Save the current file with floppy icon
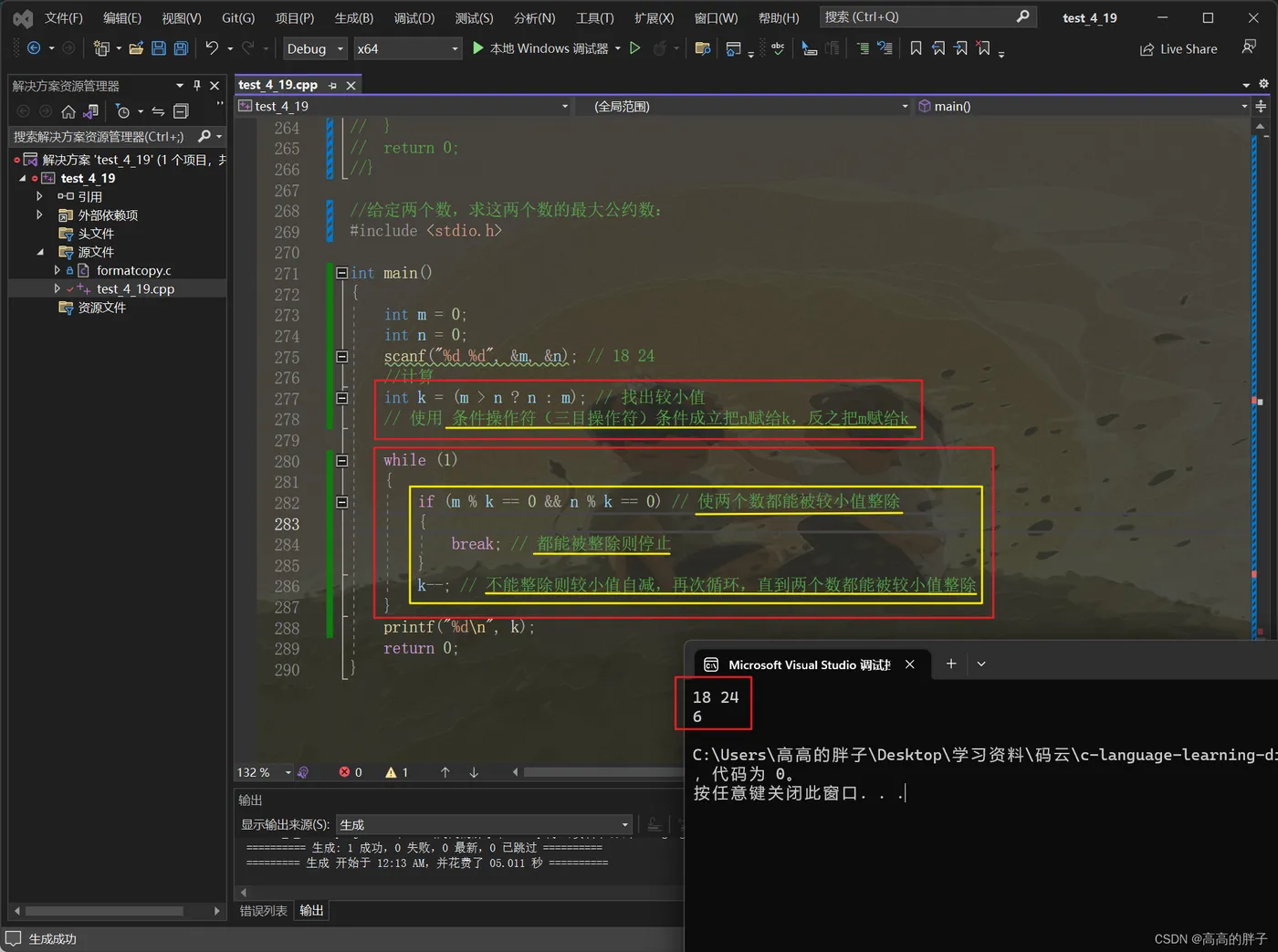This screenshot has width=1278, height=952. coord(159,48)
